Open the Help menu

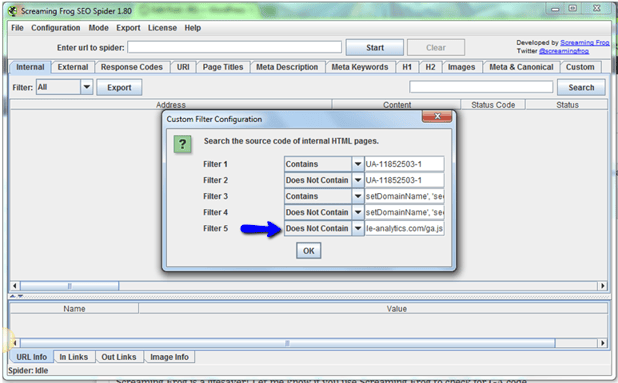click(193, 28)
